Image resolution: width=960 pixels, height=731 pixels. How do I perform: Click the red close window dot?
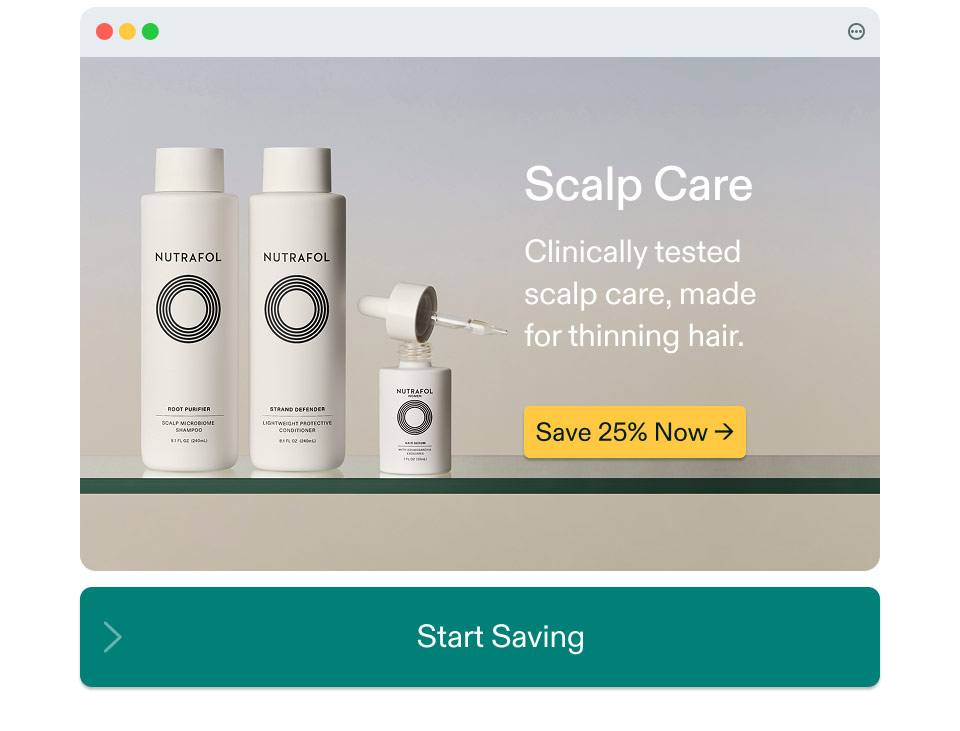coord(105,31)
